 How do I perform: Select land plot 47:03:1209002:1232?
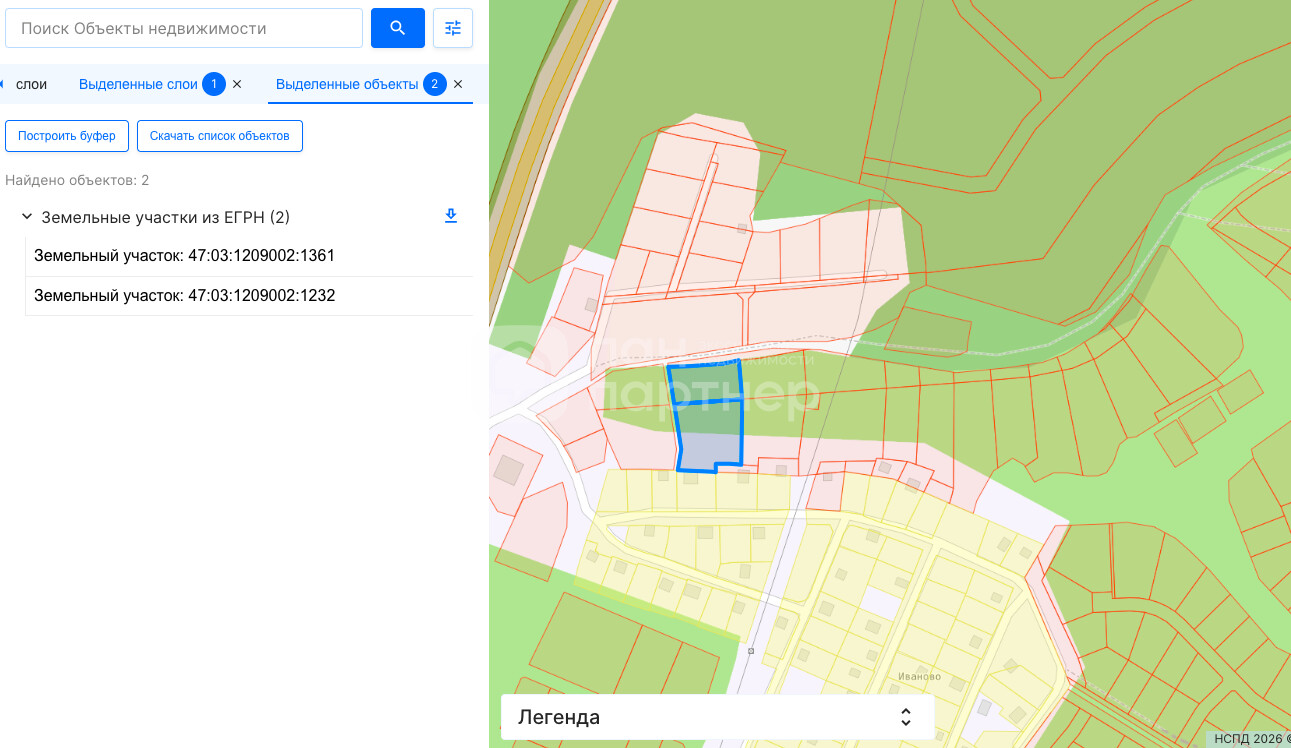point(184,296)
